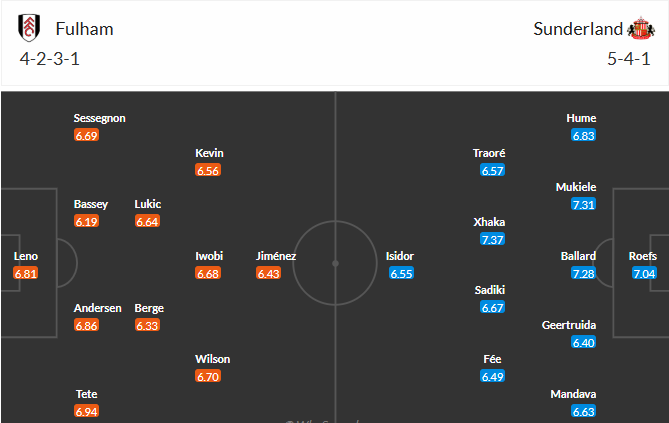
Task: Open Isidor's player profile
Action: [x=400, y=256]
